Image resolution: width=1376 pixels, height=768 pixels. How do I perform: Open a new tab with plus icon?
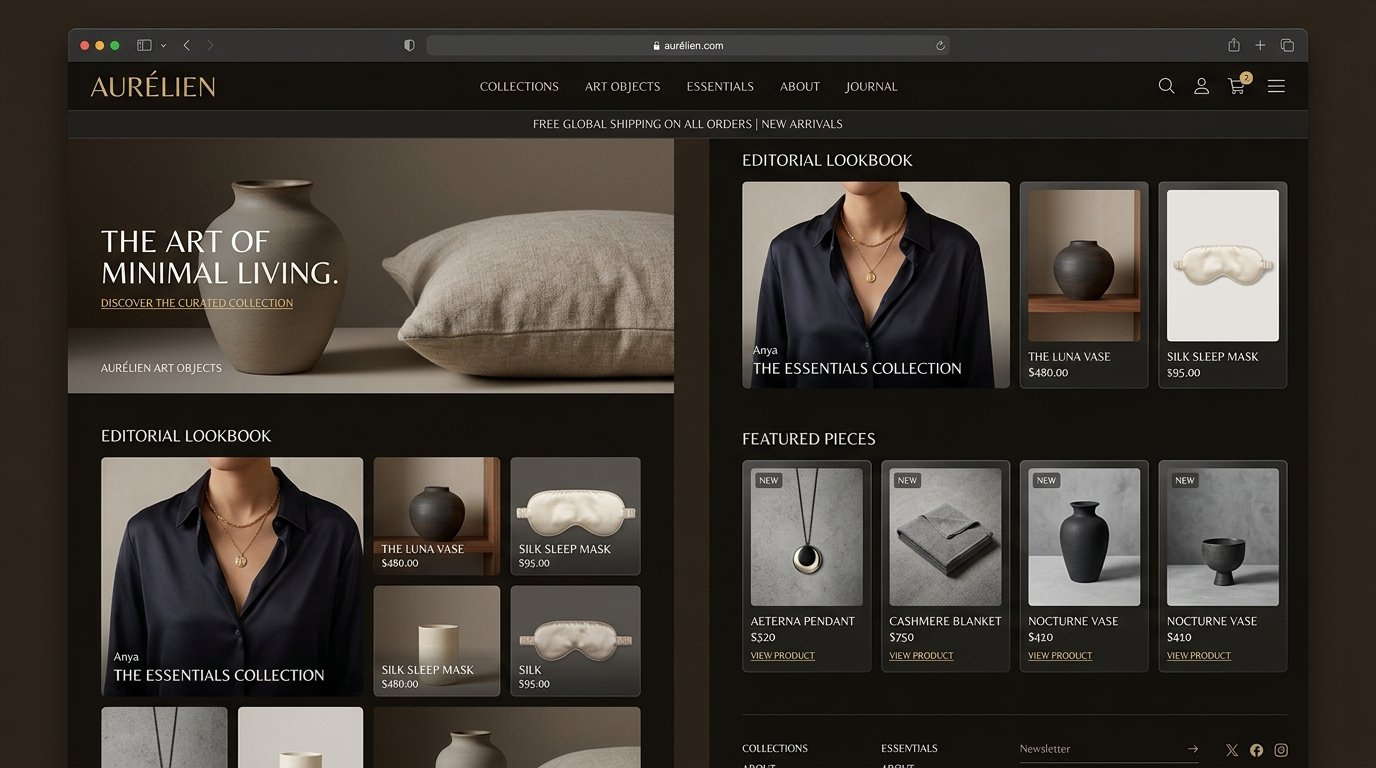(1260, 45)
